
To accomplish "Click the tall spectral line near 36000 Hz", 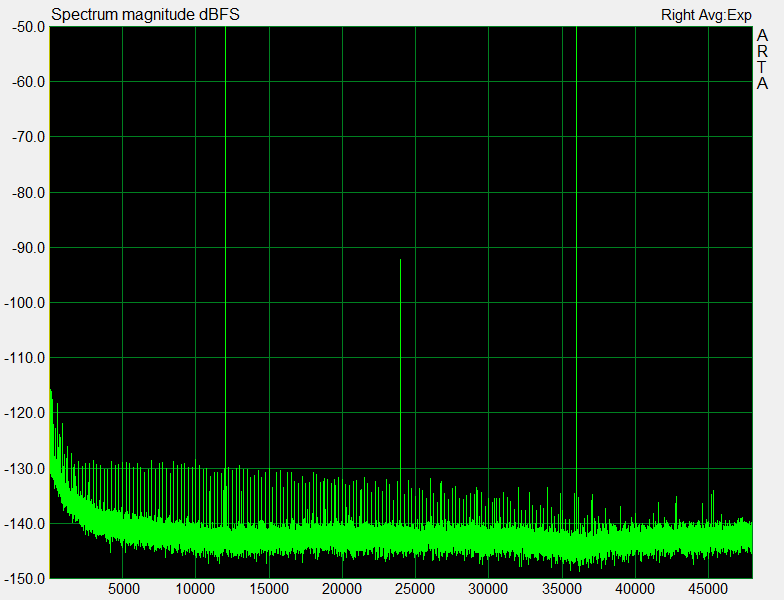I will [x=576, y=275].
